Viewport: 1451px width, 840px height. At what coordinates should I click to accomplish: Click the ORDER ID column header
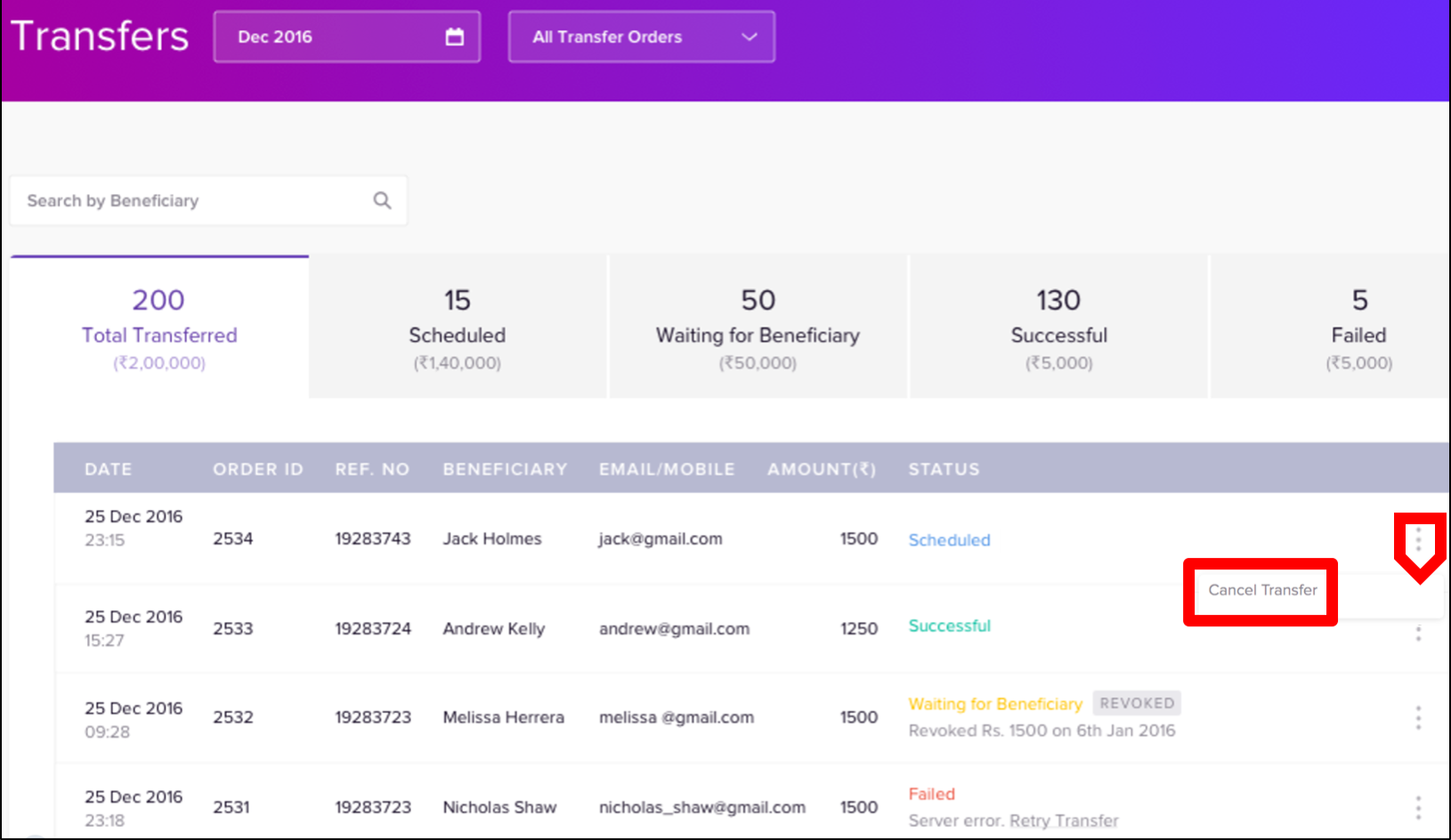click(258, 469)
